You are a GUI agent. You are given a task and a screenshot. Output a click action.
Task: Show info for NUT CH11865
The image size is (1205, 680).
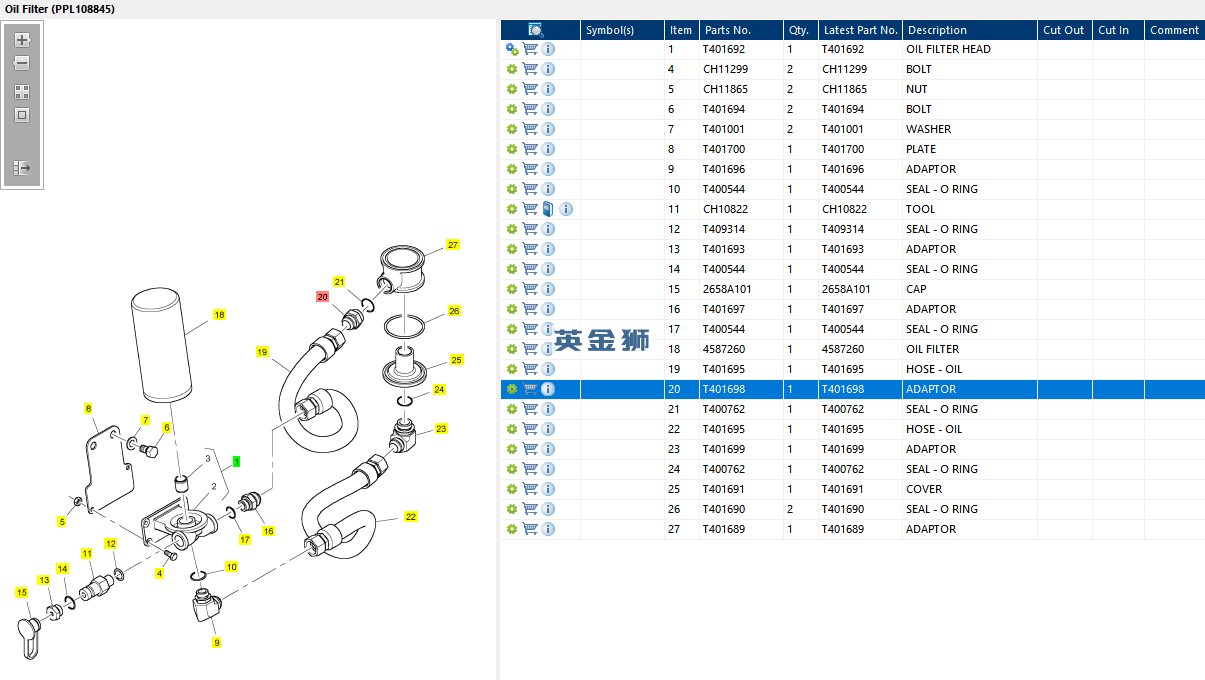(548, 89)
